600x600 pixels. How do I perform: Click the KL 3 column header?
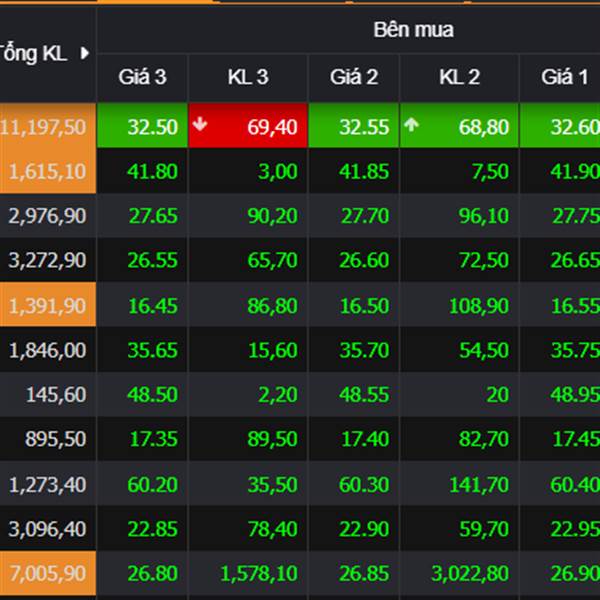pyautogui.click(x=248, y=77)
